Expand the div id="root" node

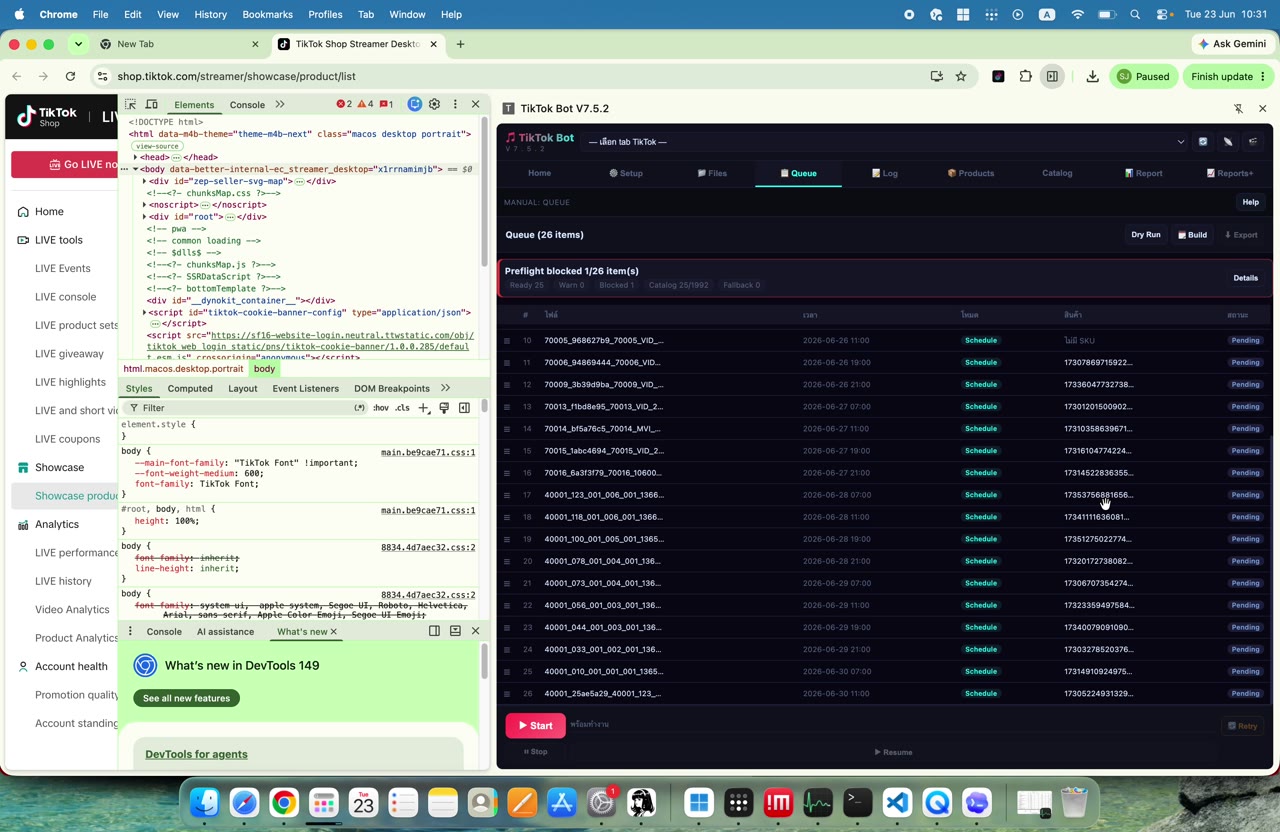coord(145,217)
